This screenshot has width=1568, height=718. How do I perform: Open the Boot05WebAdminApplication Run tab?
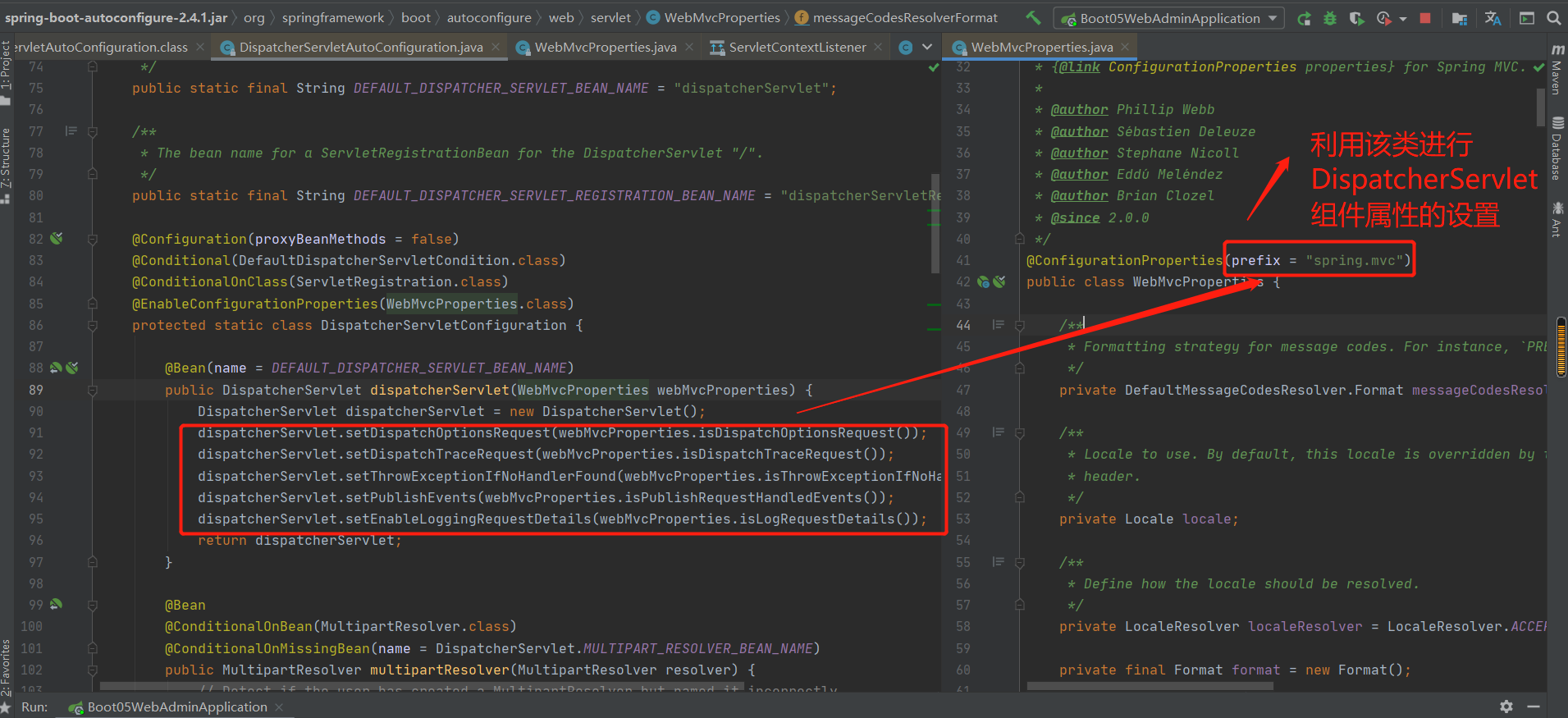tap(176, 707)
